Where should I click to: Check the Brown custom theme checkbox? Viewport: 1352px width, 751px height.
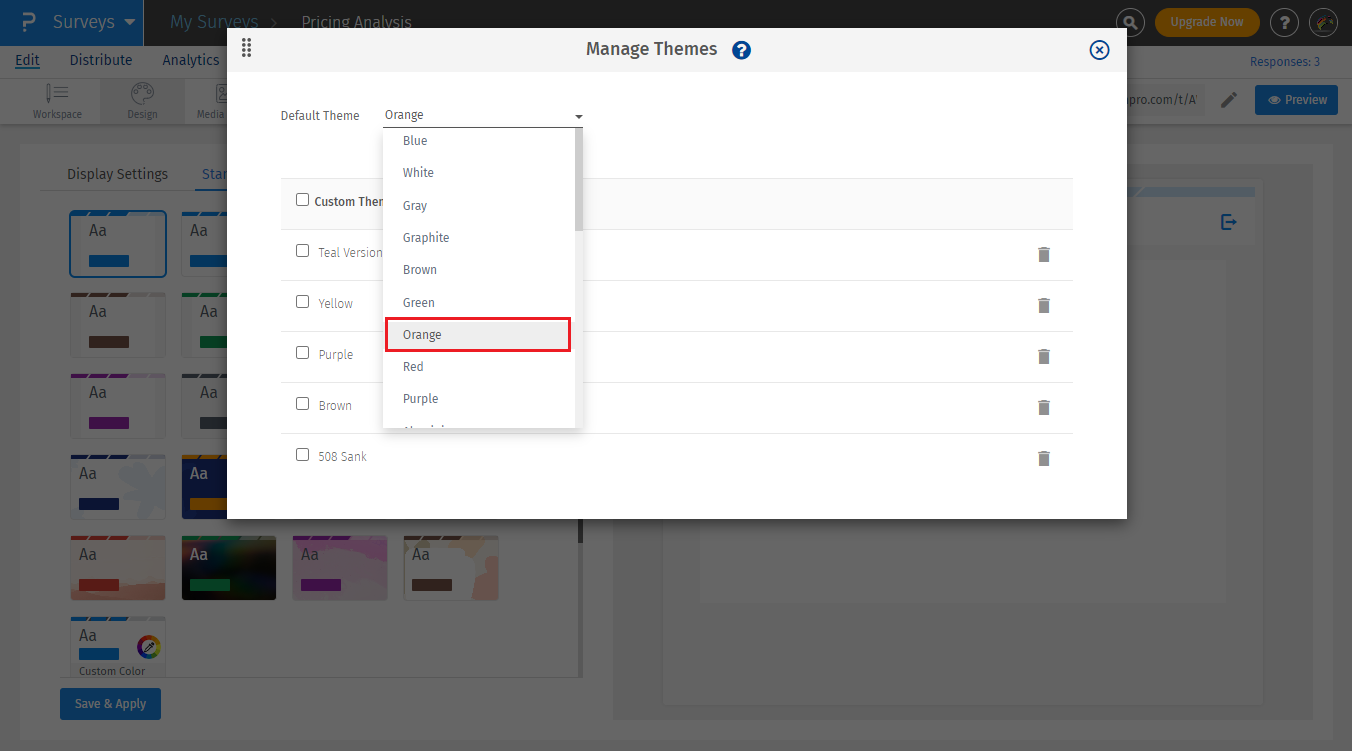click(x=303, y=404)
